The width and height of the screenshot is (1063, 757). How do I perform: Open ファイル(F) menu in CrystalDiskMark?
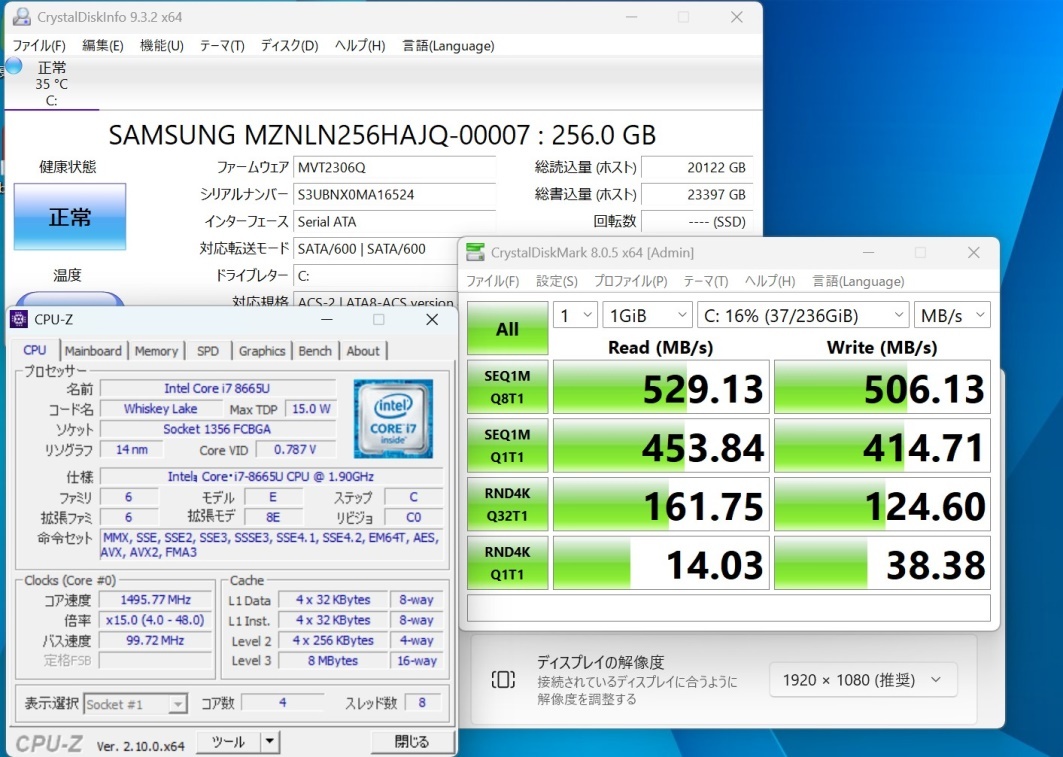(492, 281)
